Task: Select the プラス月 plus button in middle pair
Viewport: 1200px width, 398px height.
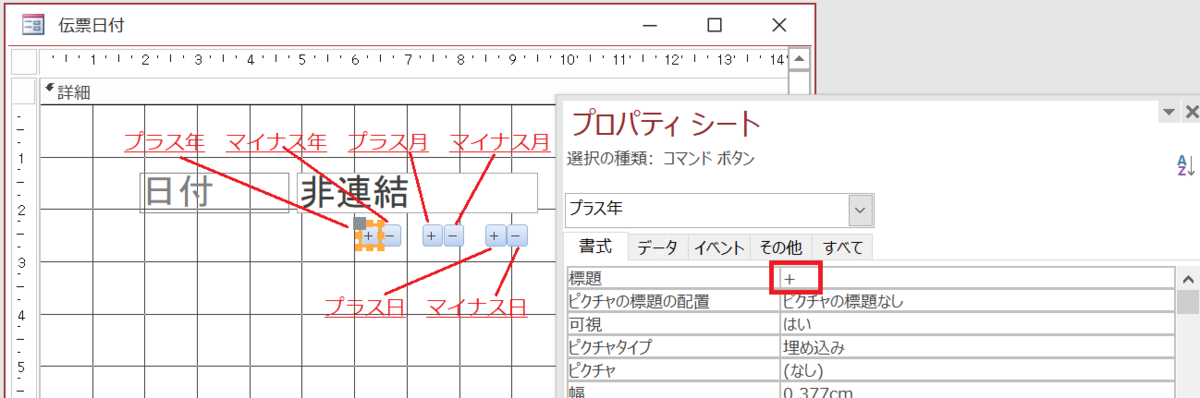Action: pyautogui.click(x=431, y=236)
